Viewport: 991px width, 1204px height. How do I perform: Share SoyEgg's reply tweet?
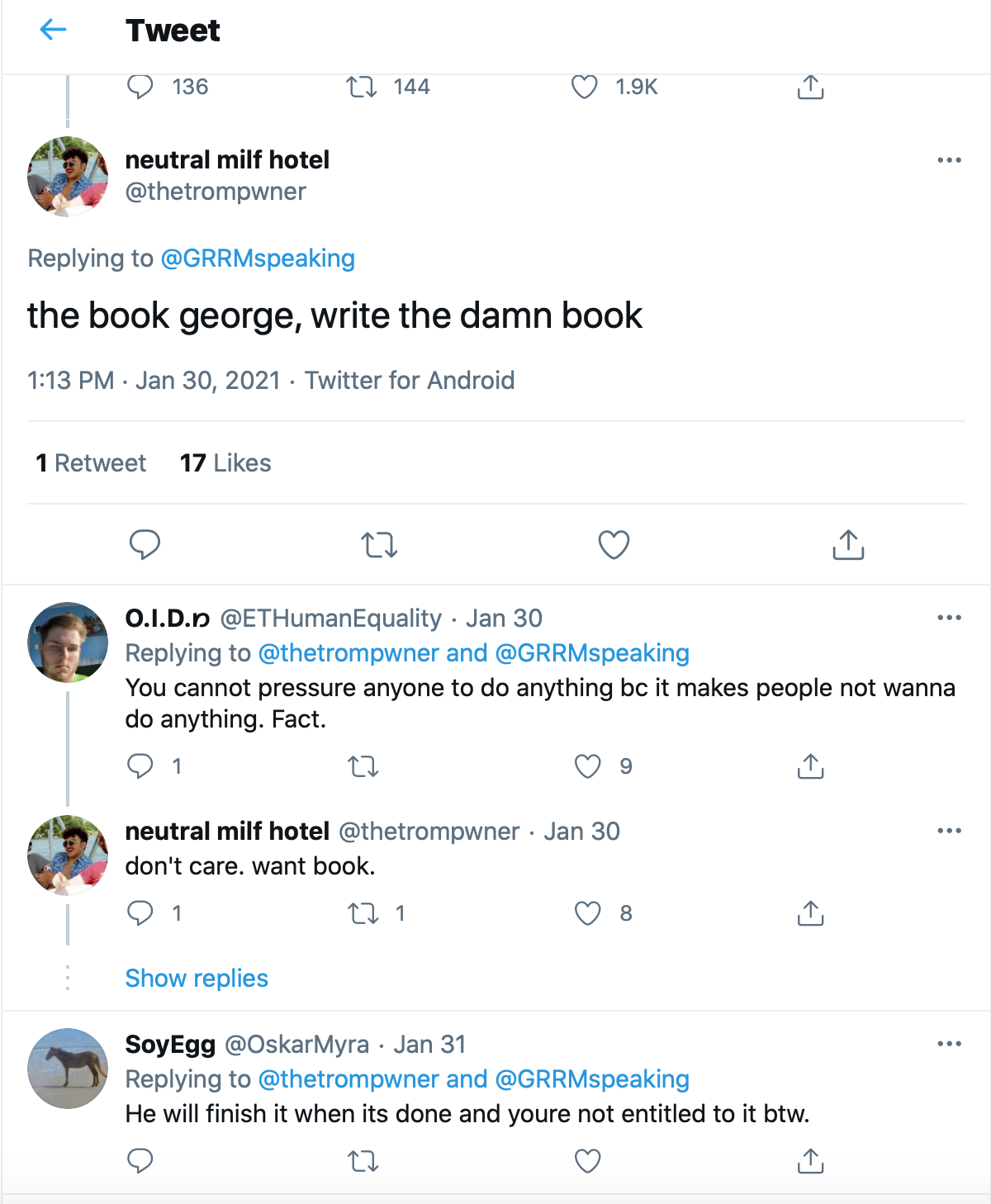pyautogui.click(x=810, y=1162)
